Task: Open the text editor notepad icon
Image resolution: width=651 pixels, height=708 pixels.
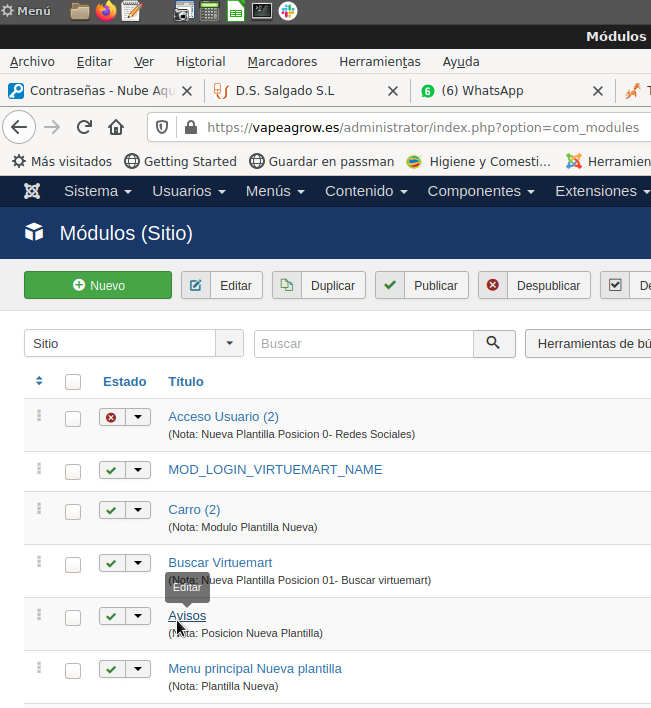Action: tap(132, 11)
